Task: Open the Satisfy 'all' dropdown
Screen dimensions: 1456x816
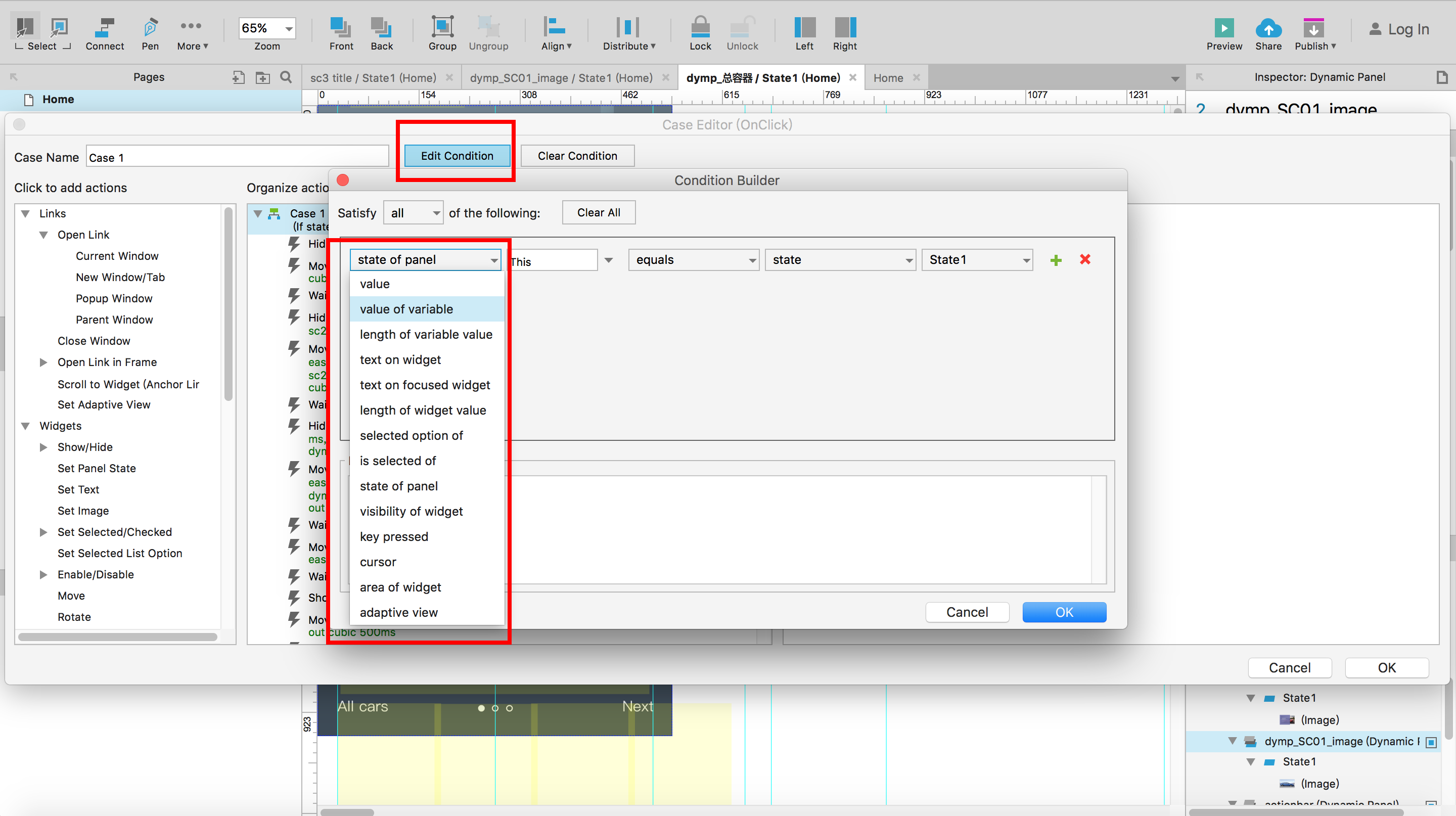Action: (413, 213)
